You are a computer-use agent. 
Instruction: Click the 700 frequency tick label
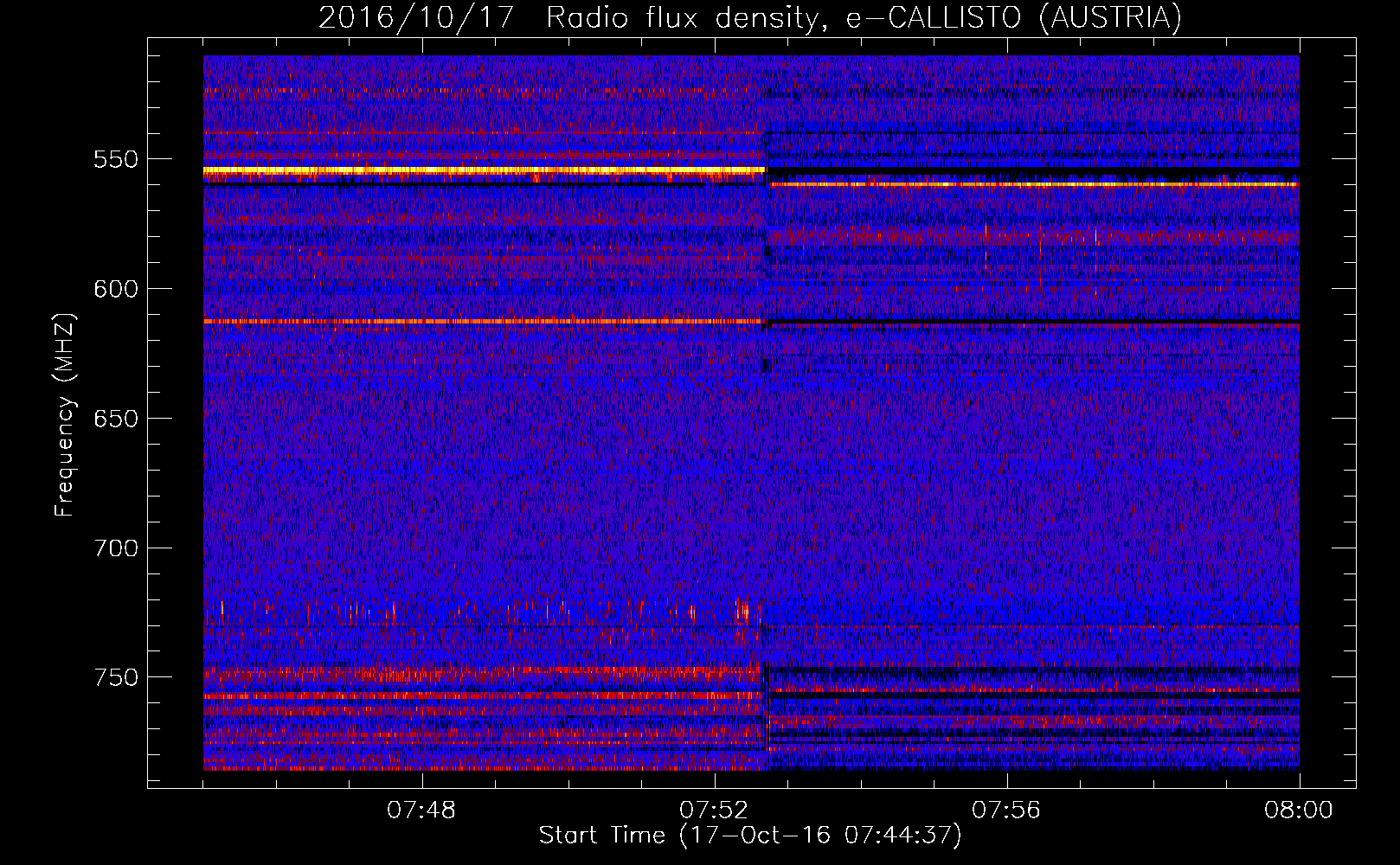(116, 548)
